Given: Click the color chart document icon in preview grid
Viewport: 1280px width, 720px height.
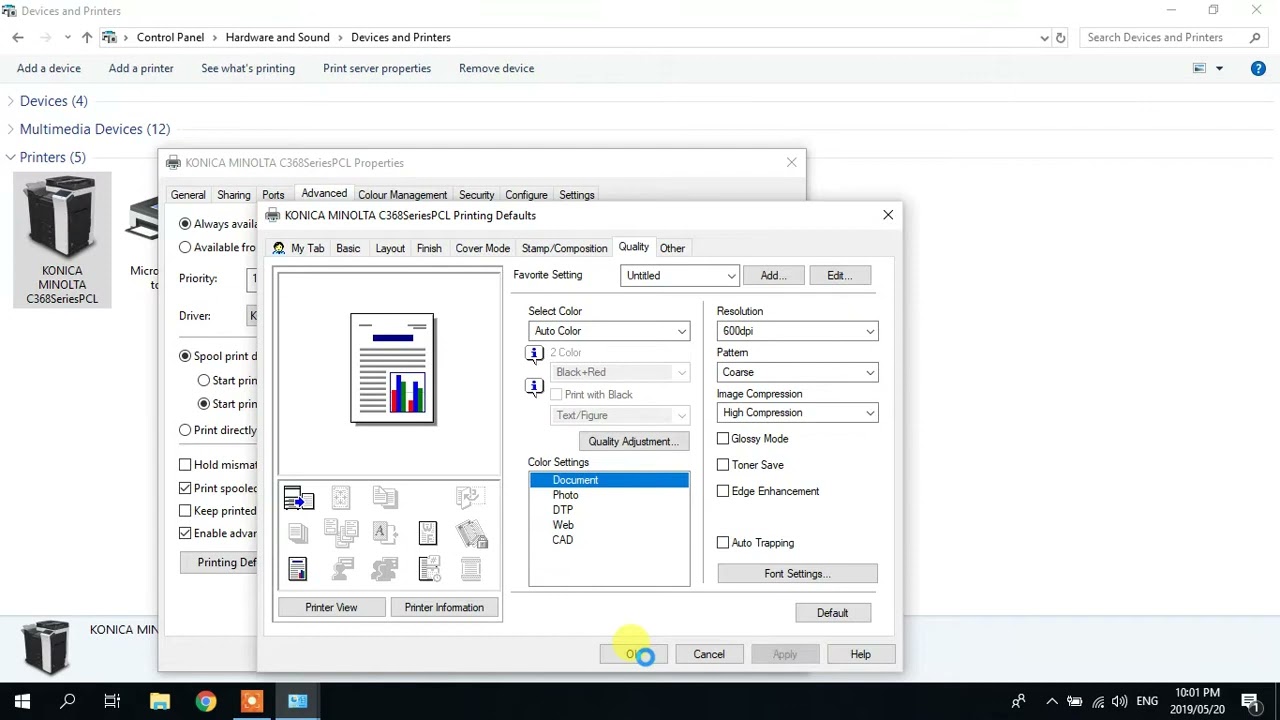Looking at the screenshot, I should pyautogui.click(x=297, y=569).
